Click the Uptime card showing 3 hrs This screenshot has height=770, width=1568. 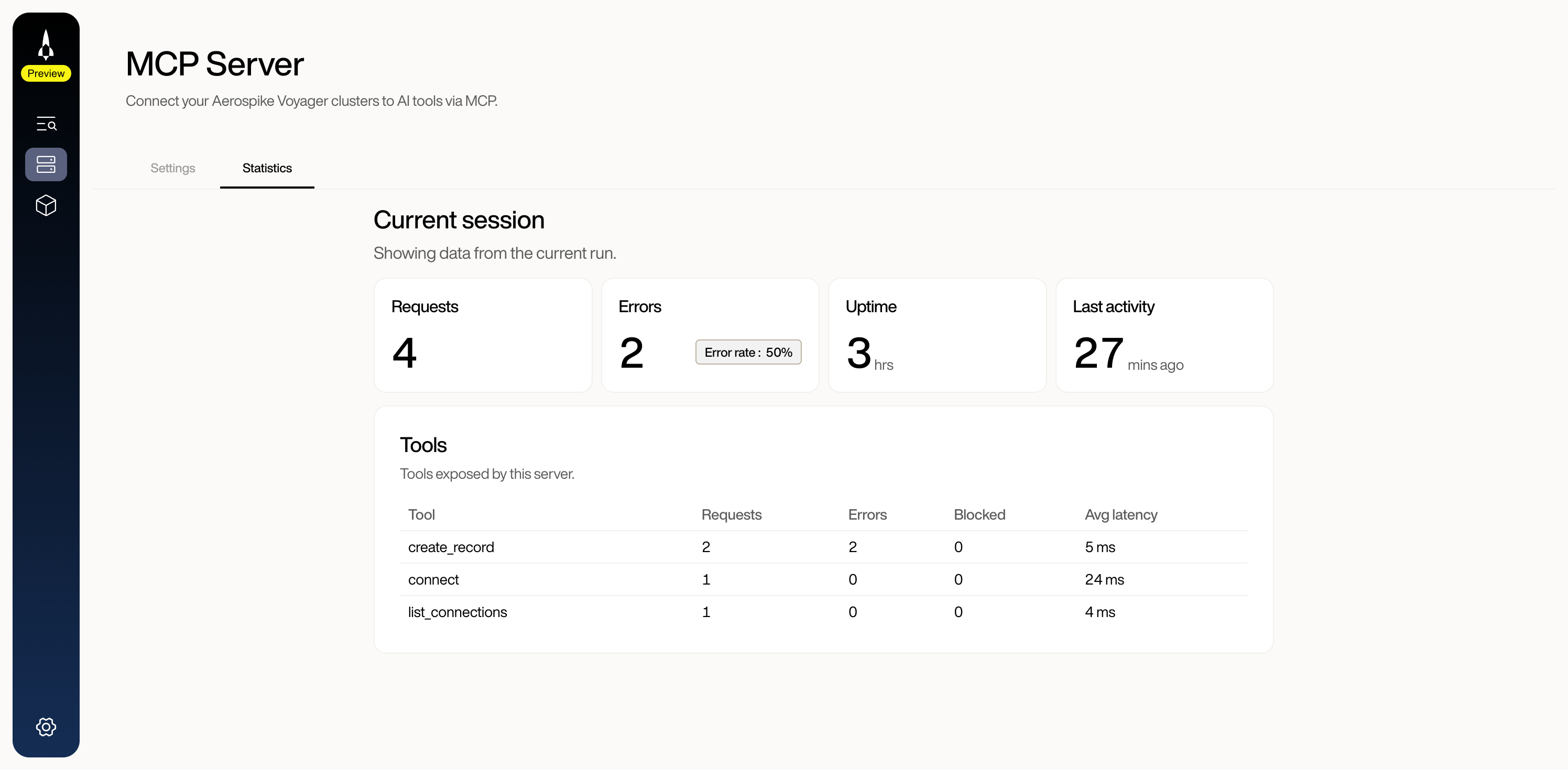point(937,335)
